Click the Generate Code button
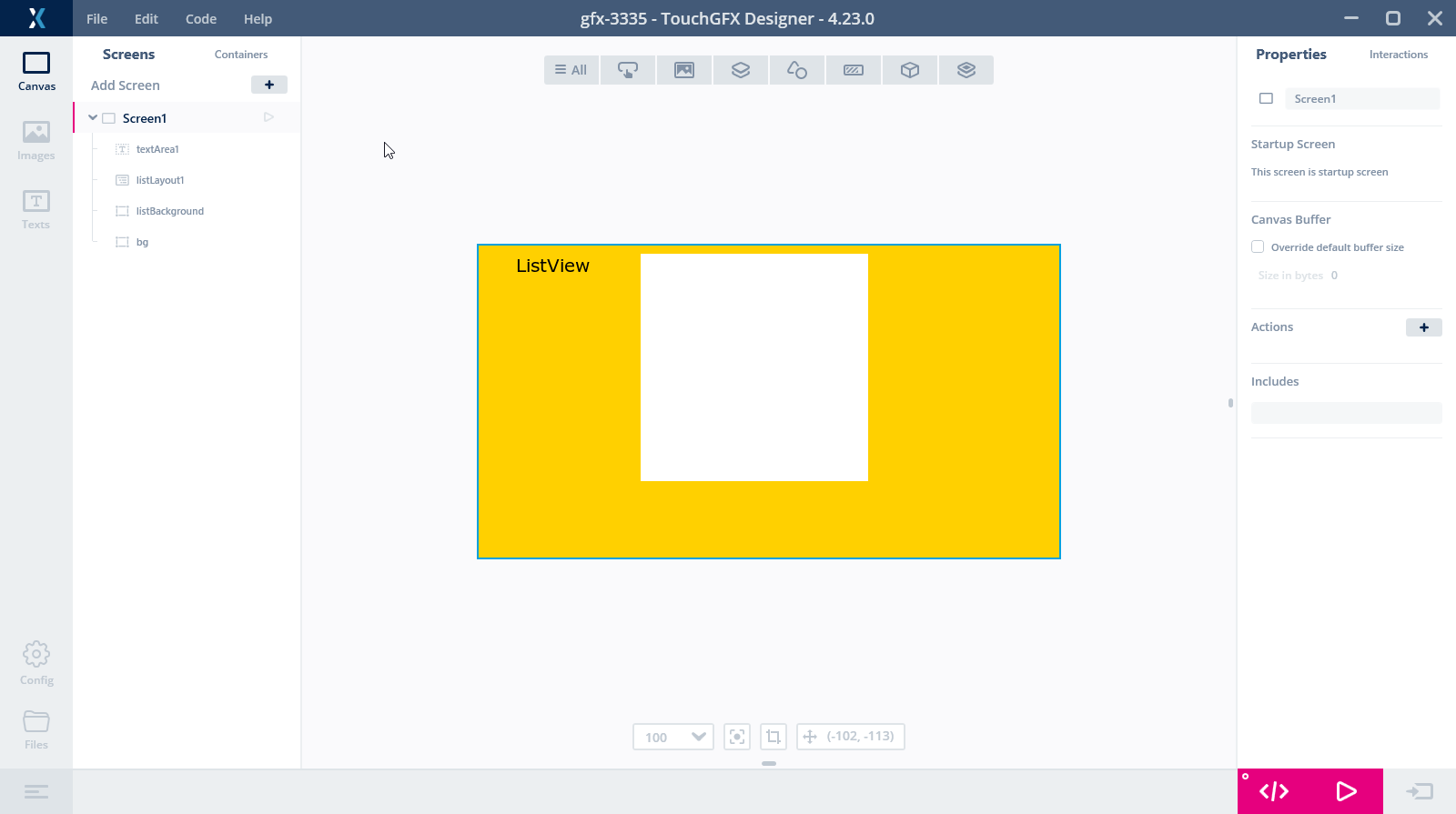The width and height of the screenshot is (1456, 814). pos(1274,791)
